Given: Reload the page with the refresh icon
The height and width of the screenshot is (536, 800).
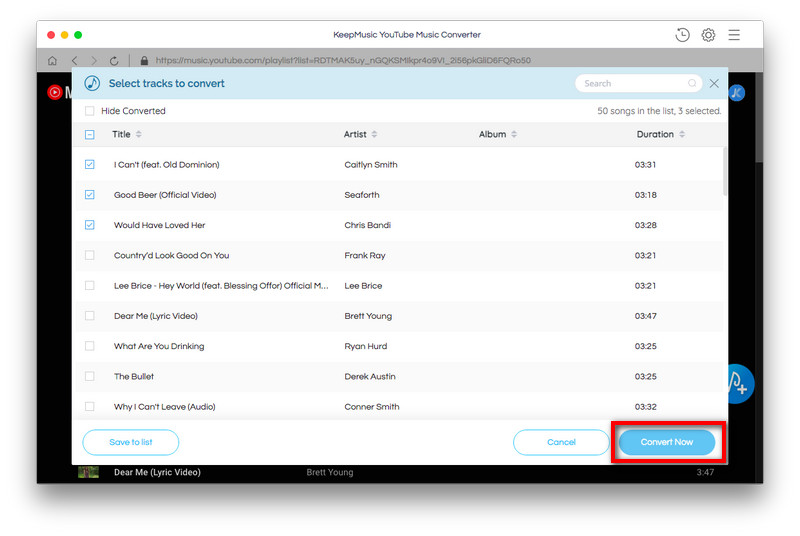Looking at the screenshot, I should [114, 61].
